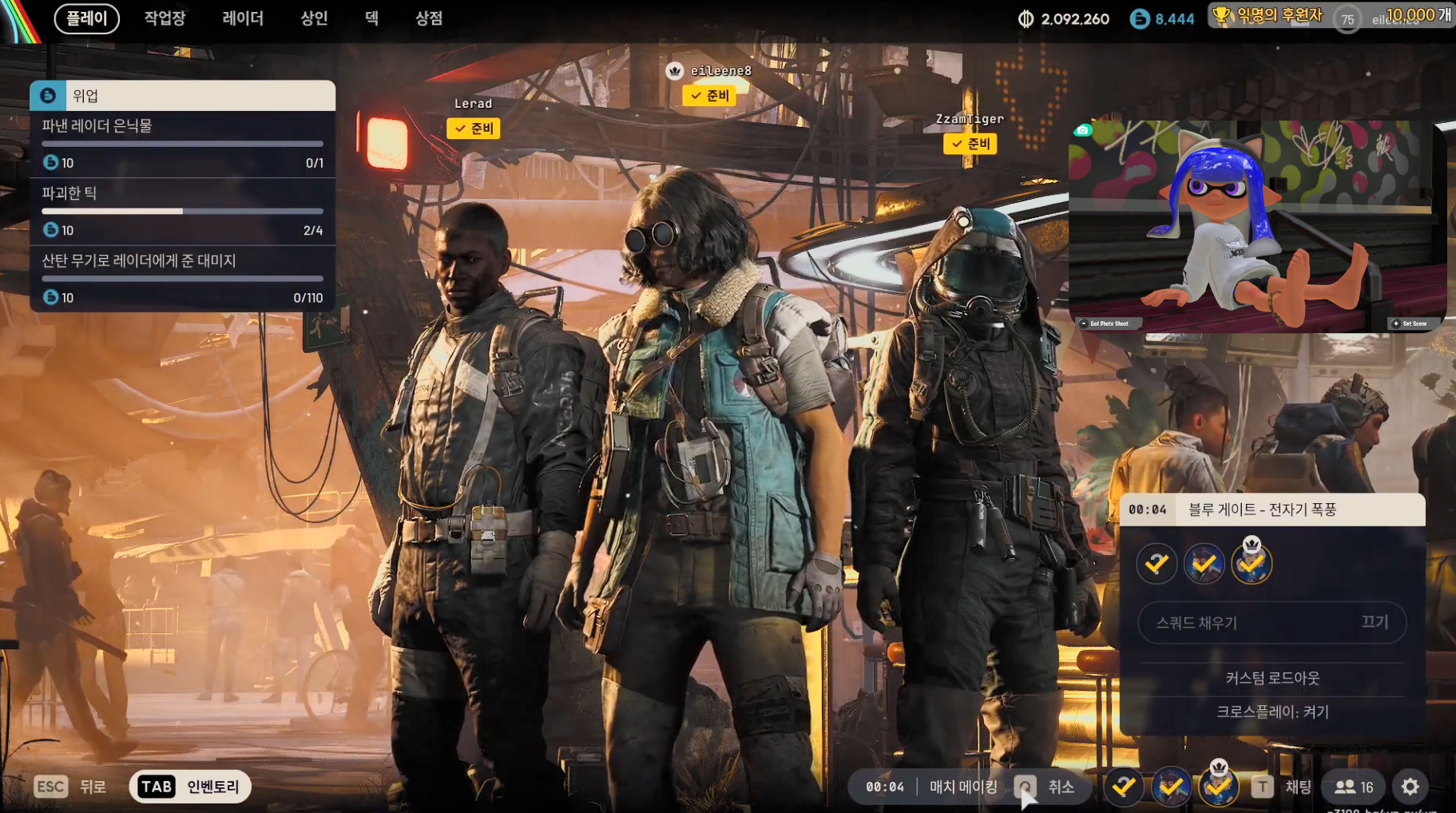The width and height of the screenshot is (1456, 813).
Task: Click Lerad's 준비 ready badge
Action: click(x=474, y=129)
